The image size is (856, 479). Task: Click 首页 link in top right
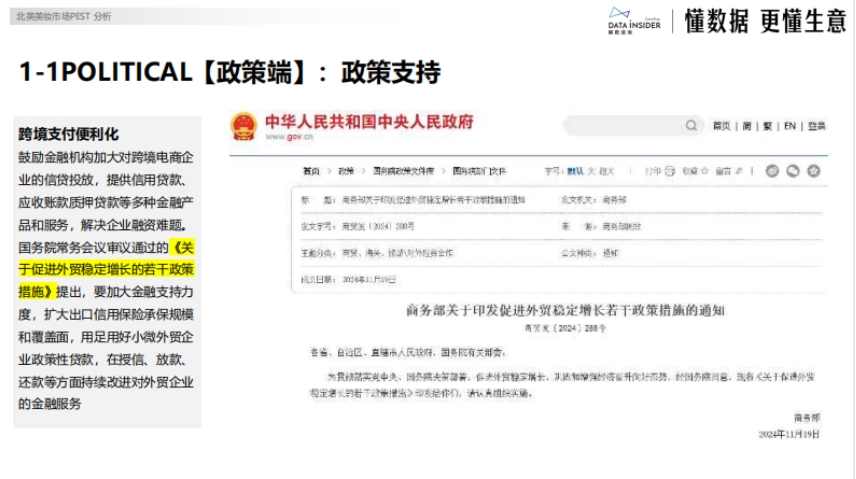pyautogui.click(x=721, y=126)
